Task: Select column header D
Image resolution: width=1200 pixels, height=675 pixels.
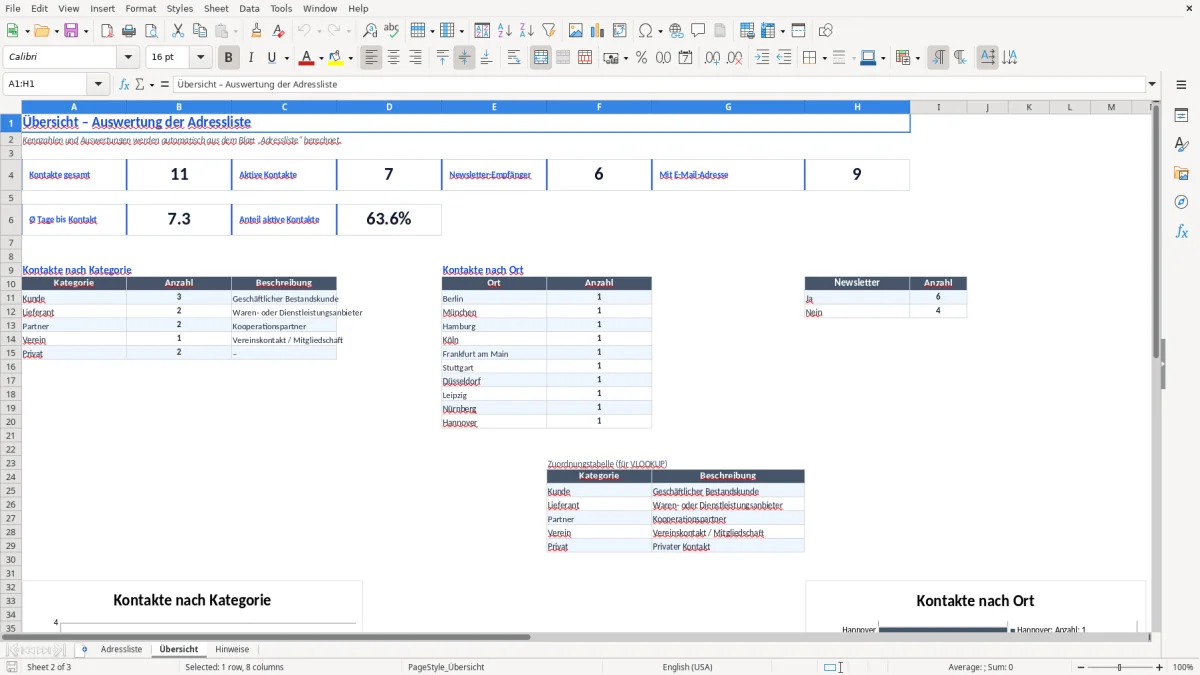Action: 389,107
